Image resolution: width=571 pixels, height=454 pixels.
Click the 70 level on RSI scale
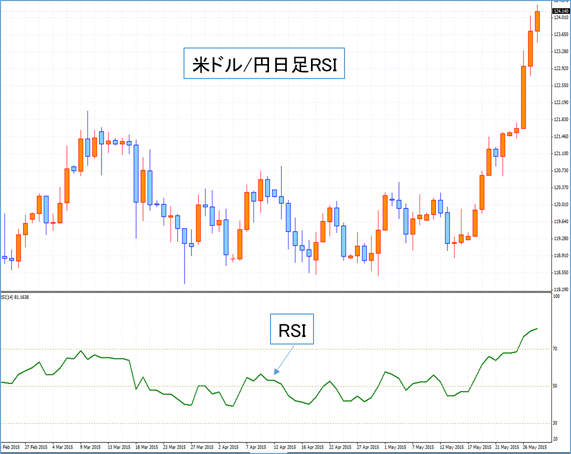click(555, 349)
